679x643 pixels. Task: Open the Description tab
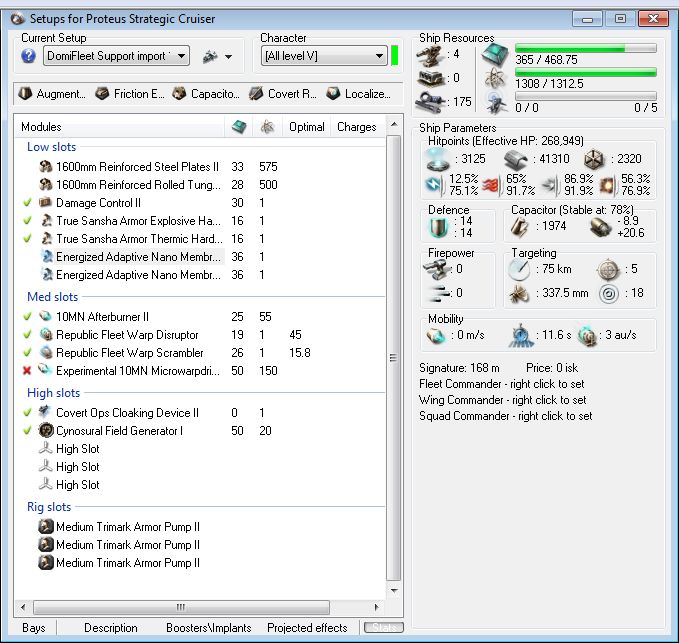coord(111,628)
